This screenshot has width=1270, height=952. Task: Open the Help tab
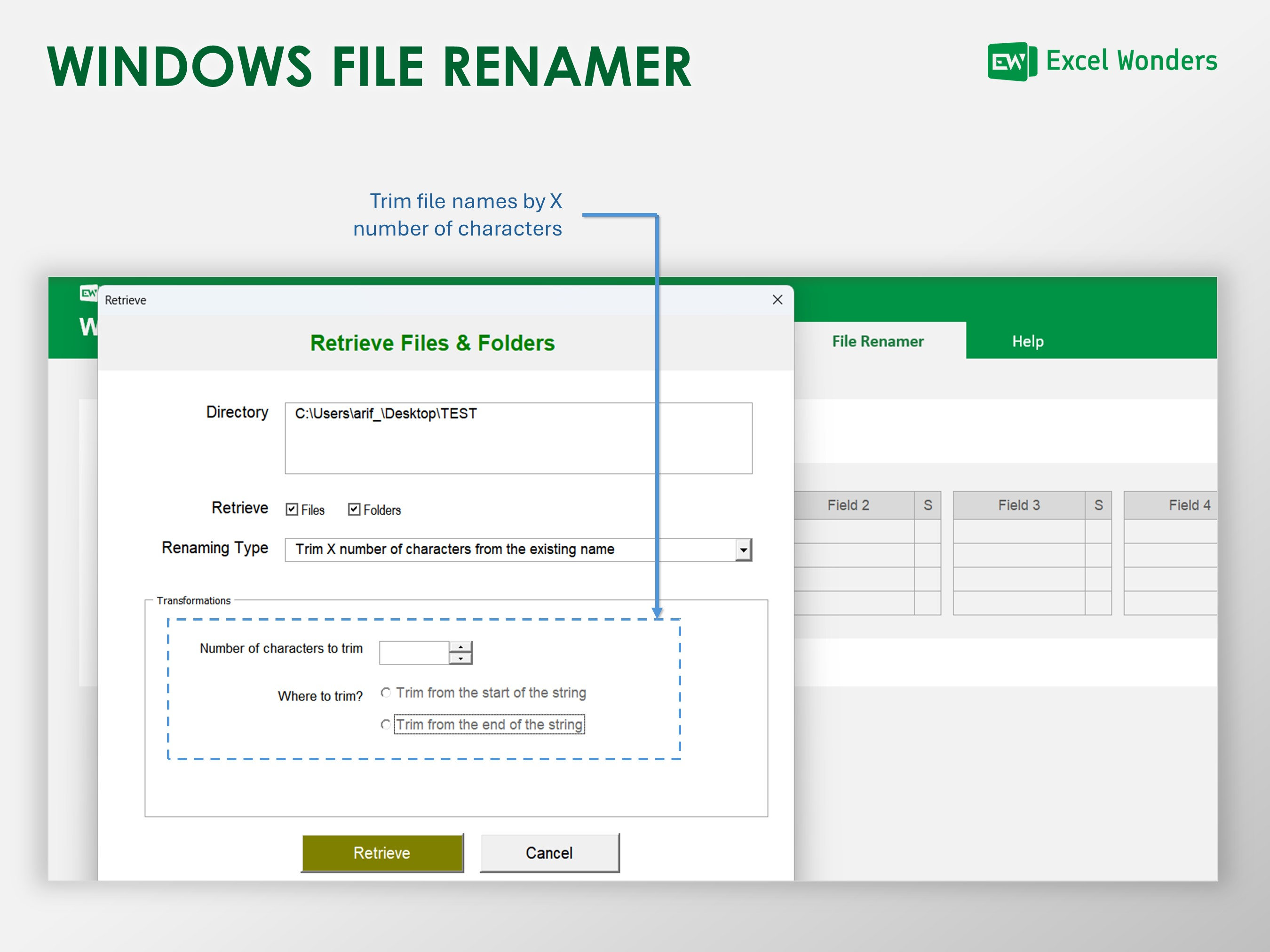[x=1027, y=341]
